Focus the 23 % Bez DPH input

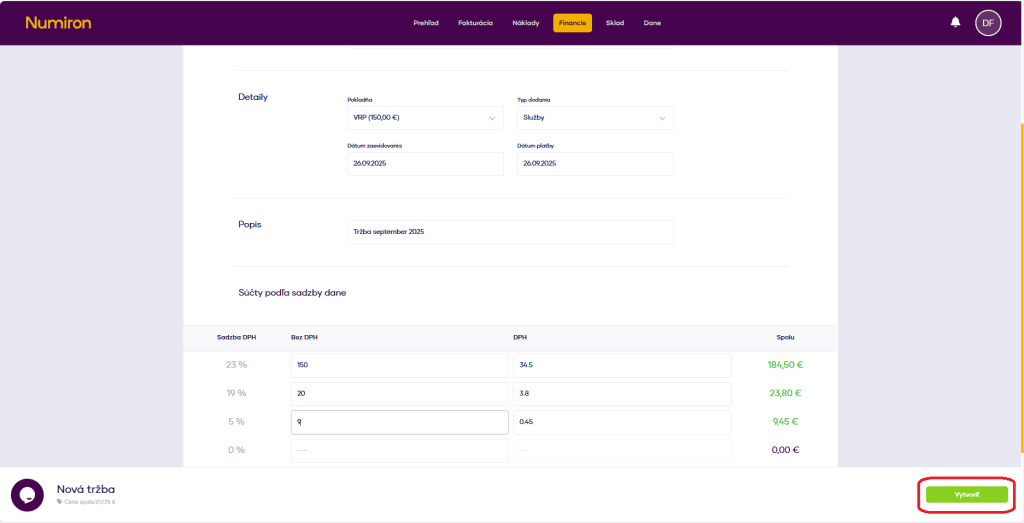(399, 365)
